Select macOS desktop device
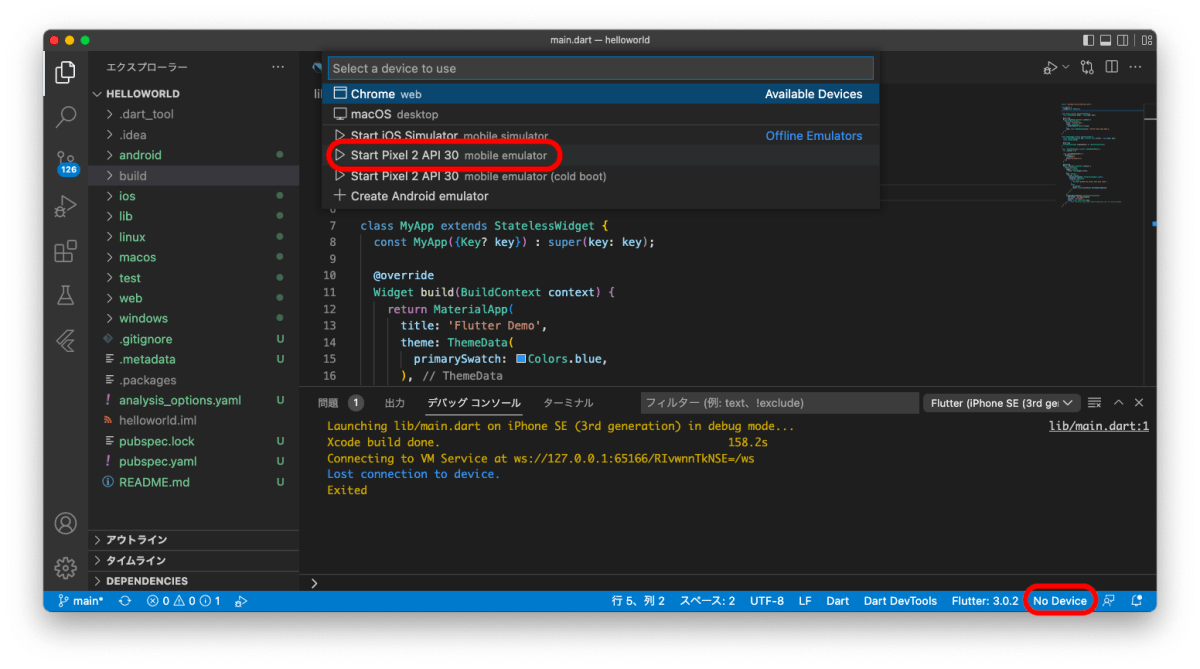Viewport: 1200px width, 669px height. 601,114
